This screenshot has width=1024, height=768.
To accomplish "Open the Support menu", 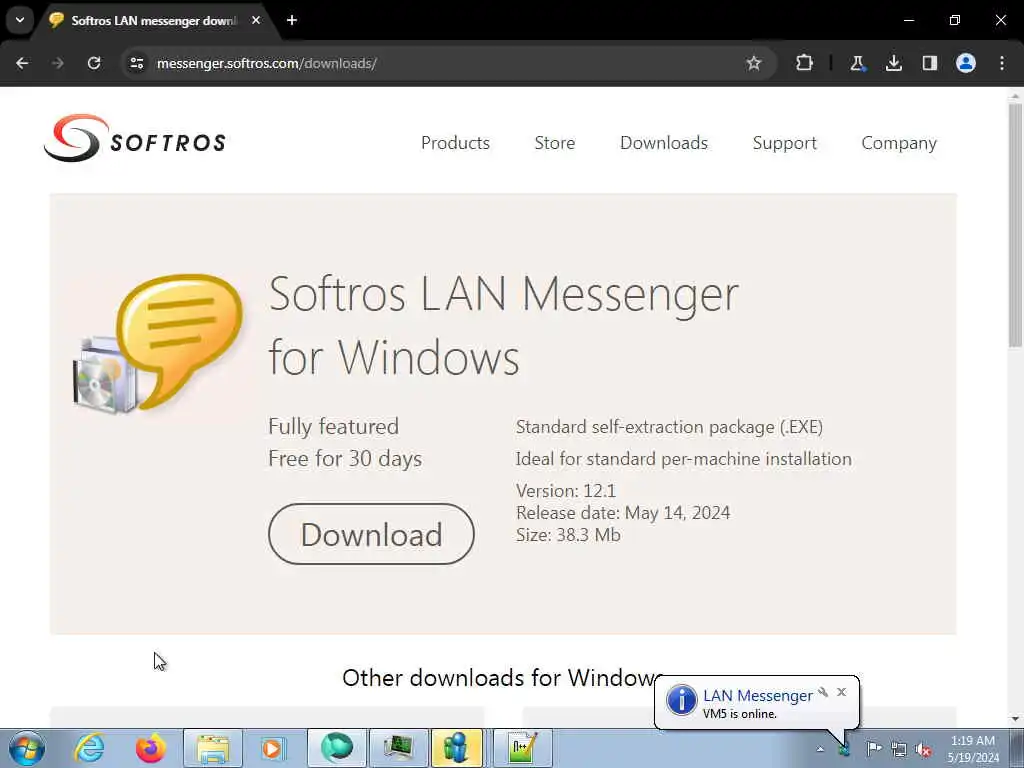I will coord(784,142).
